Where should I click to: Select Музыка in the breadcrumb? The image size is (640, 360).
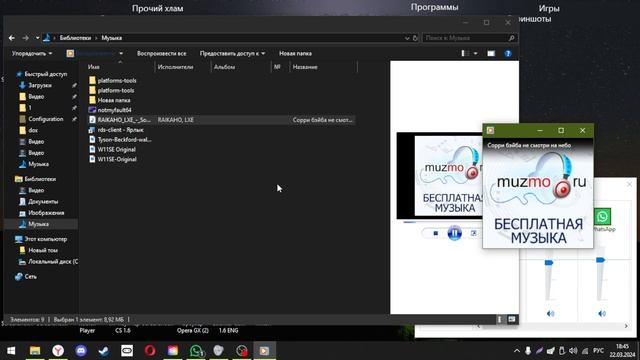pyautogui.click(x=112, y=38)
